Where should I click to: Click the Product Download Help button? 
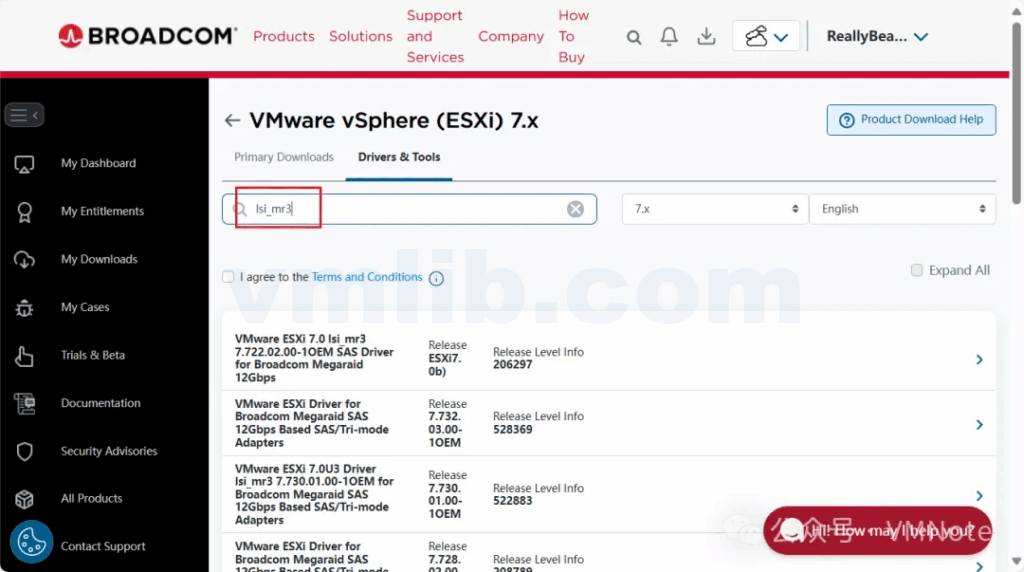(911, 120)
